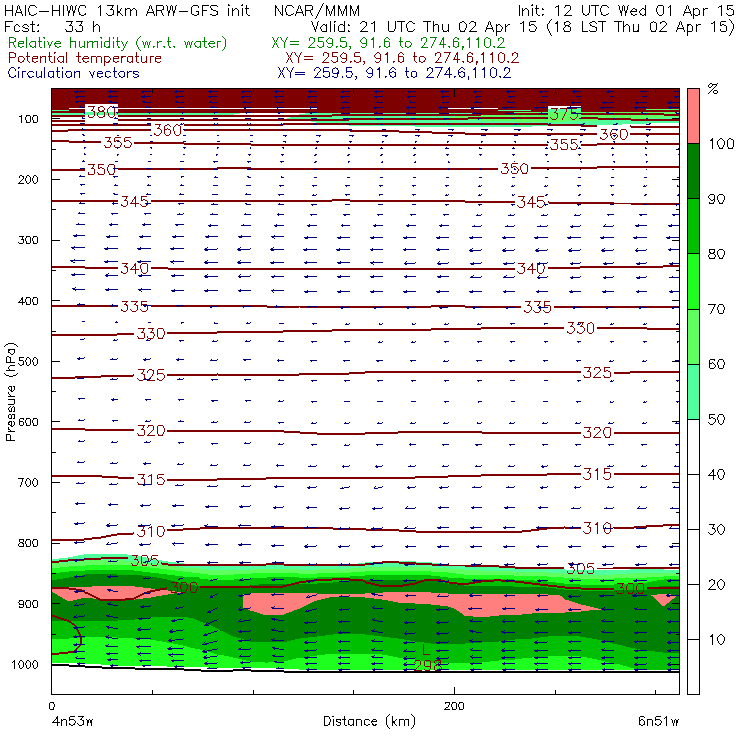
Task: Click the '6n51w' end coordinate label
Action: point(659,721)
